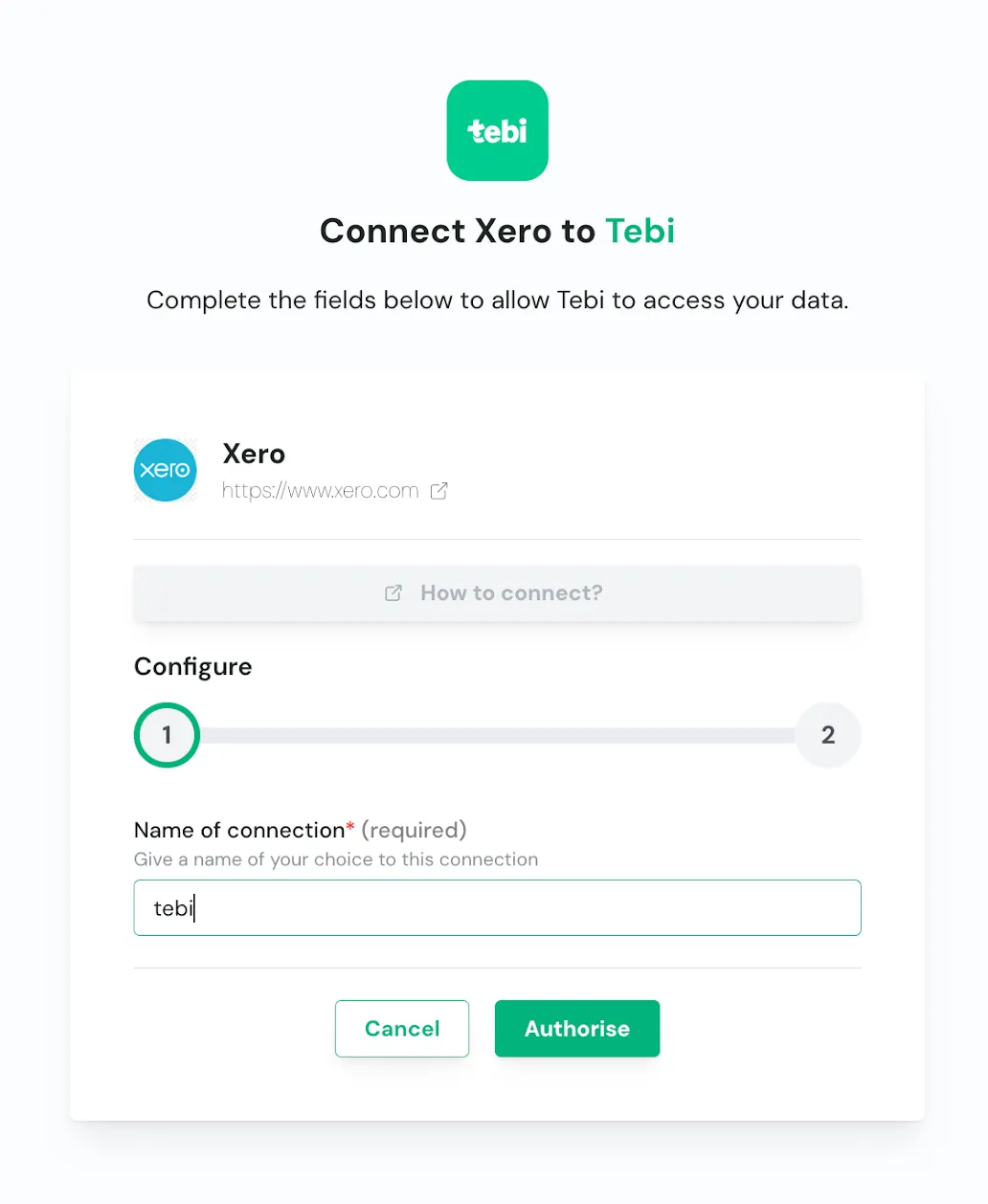Click the Name of connection label
988x1204 pixels.
coord(238,830)
